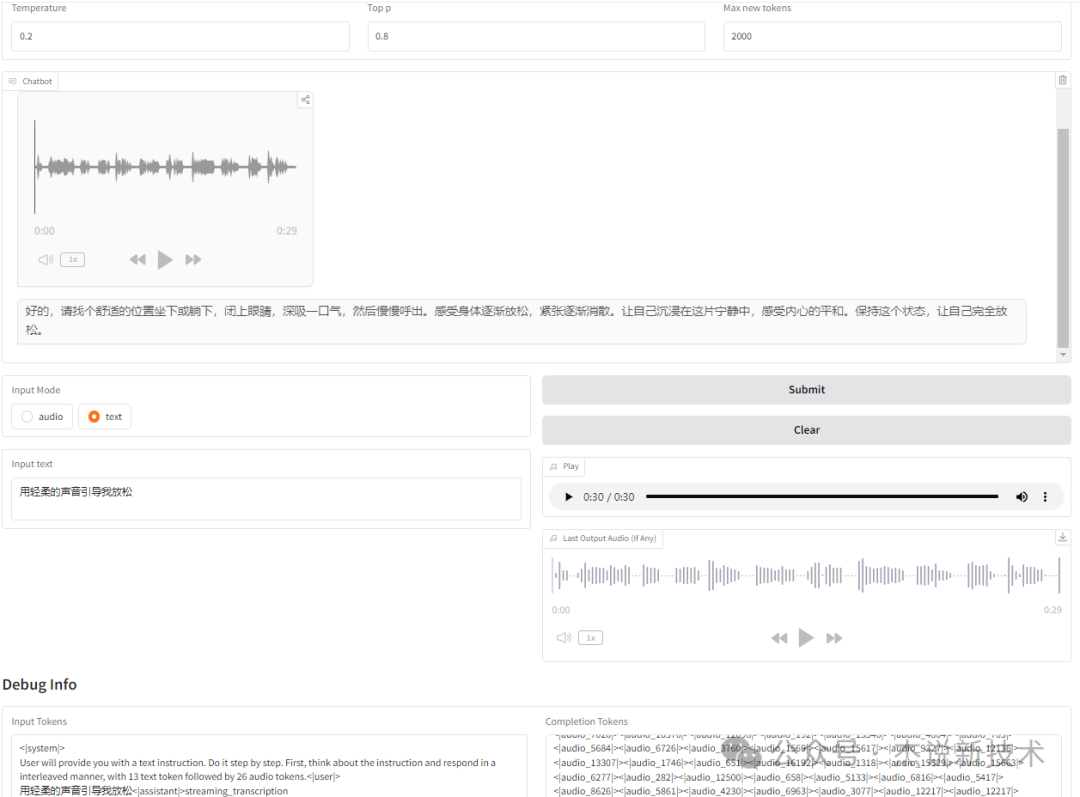Viewport: 1080px width, 797px height.
Task: Mute Last Output Audio via speaker icon
Action: (x=563, y=638)
